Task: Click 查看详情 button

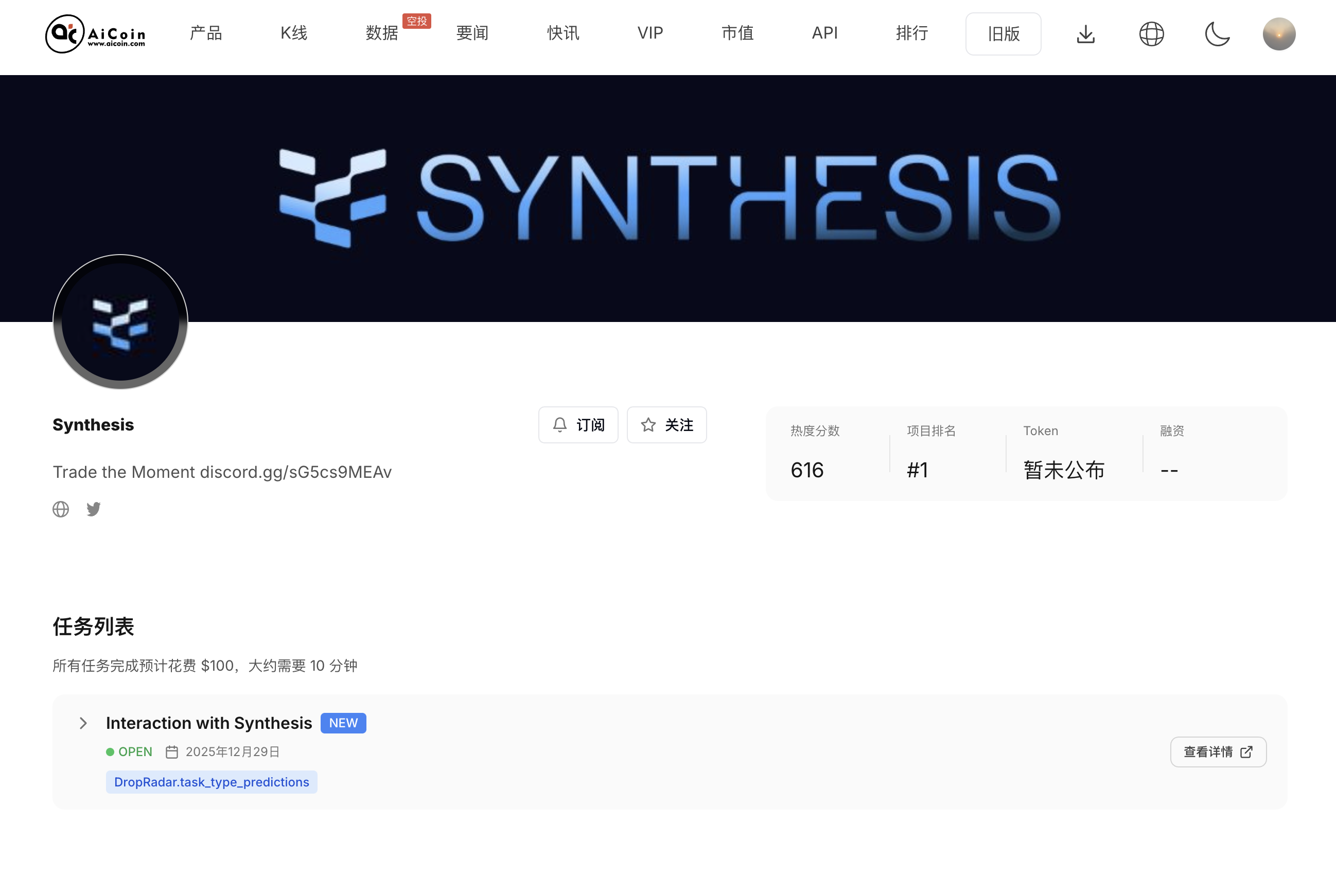Action: click(x=1218, y=751)
